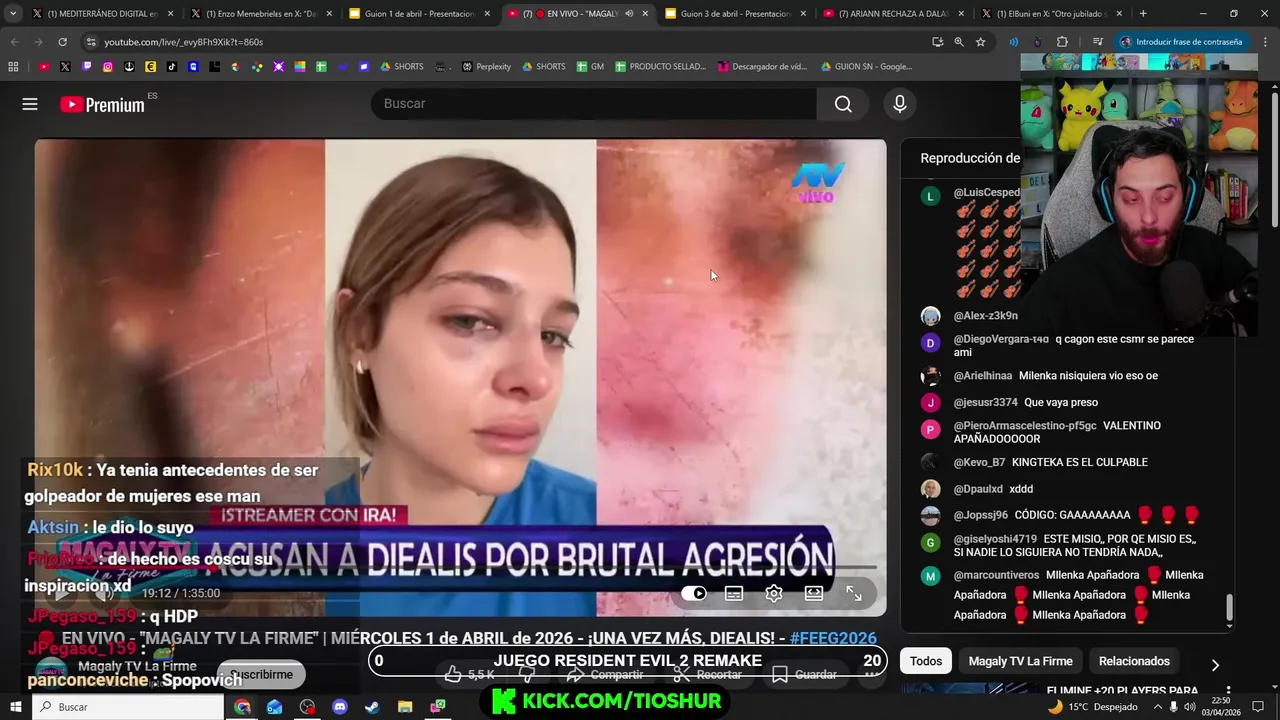Viewport: 1280px width, 720px height.
Task: Open video player settings gear
Action: 774,593
